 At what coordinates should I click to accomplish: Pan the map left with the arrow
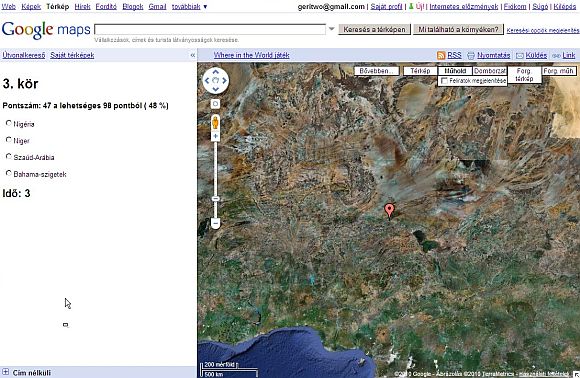click(x=207, y=81)
